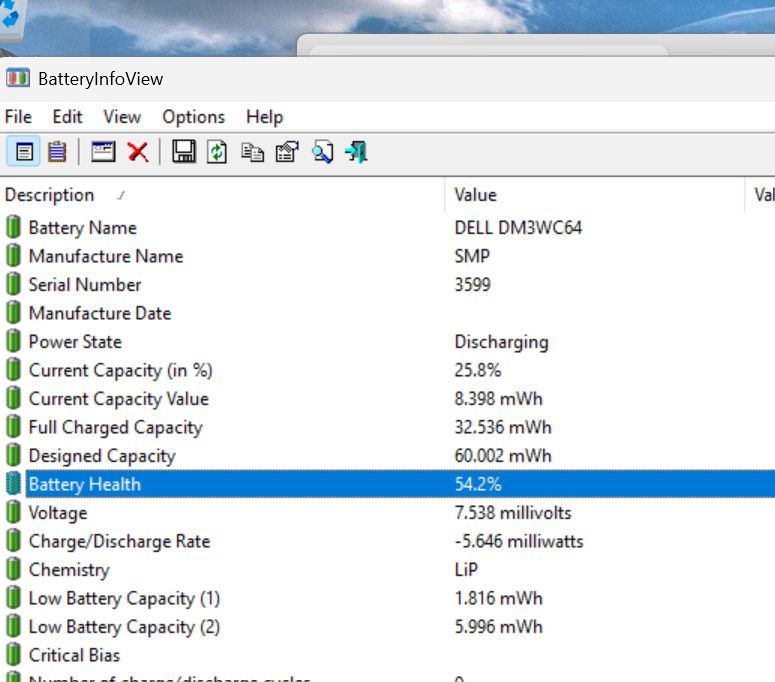Open the View menu
The image size is (775, 682).
point(122,117)
